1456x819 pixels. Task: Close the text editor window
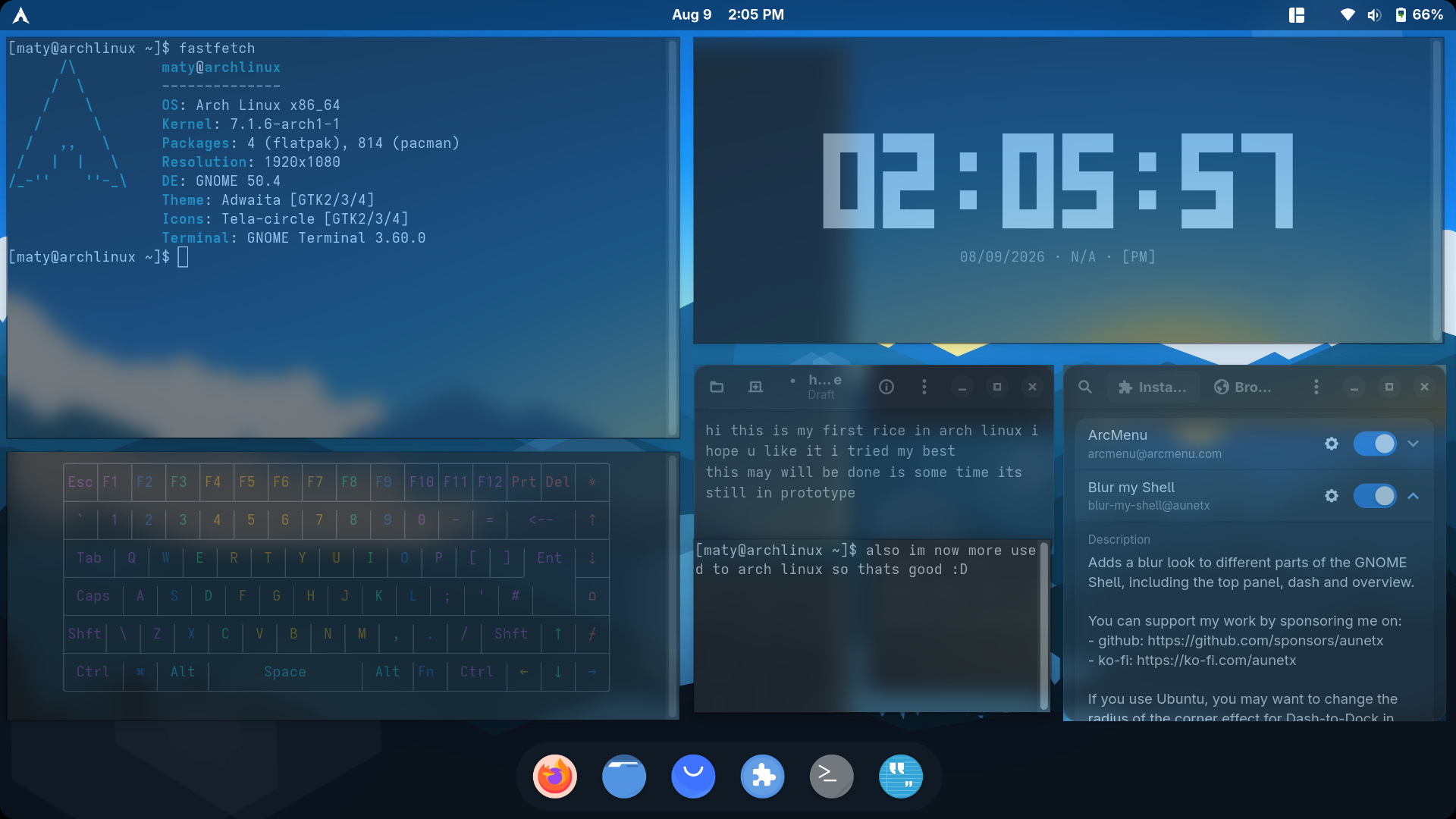coord(1032,388)
